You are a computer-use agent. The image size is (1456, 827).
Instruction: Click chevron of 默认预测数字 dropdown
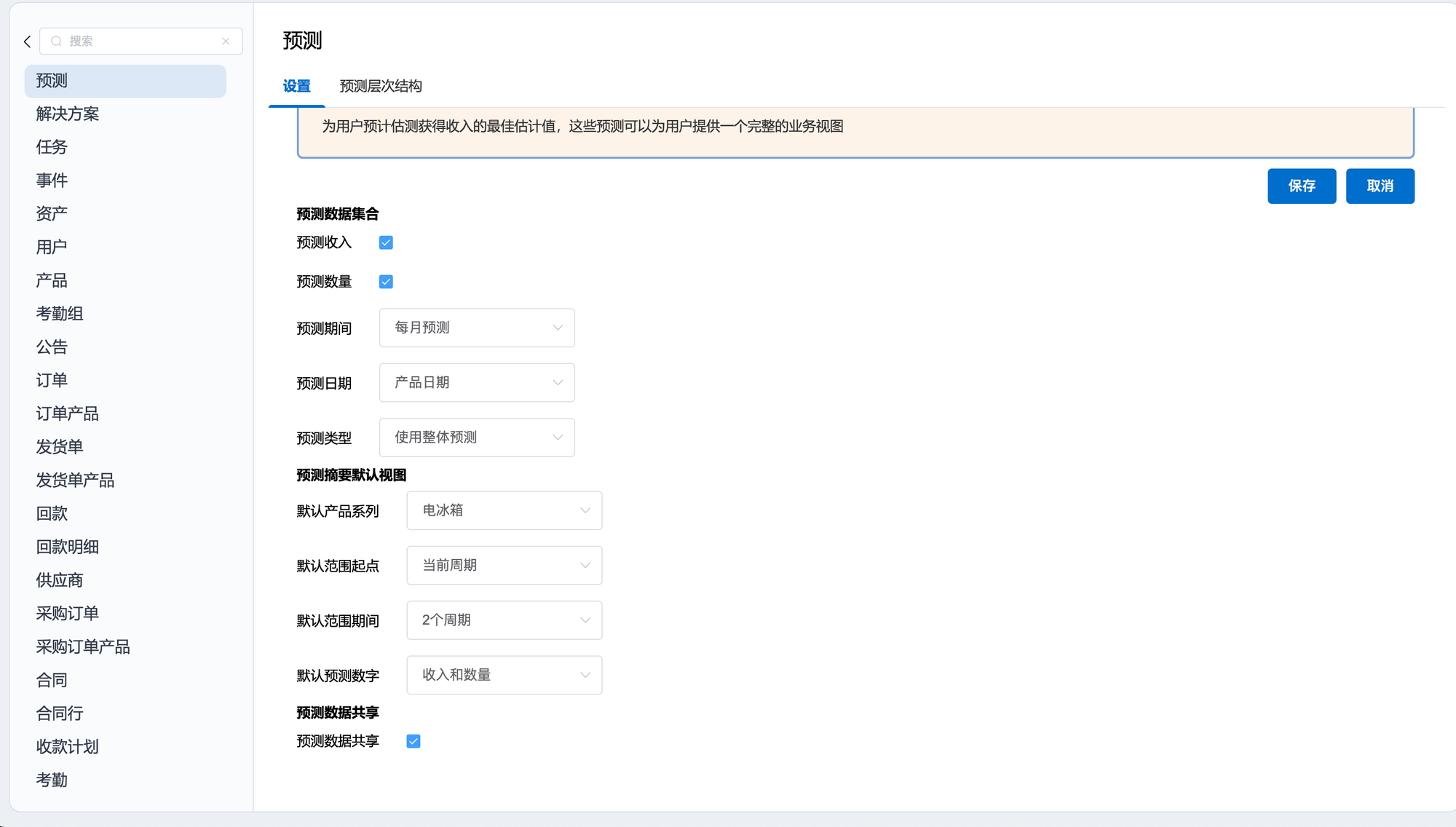[585, 675]
